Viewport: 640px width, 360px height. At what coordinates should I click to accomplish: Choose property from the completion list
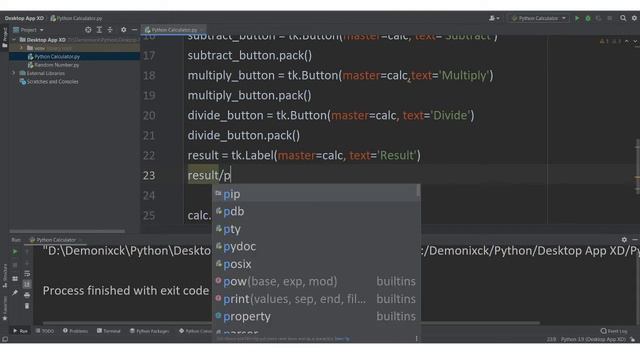click(x=315, y=316)
